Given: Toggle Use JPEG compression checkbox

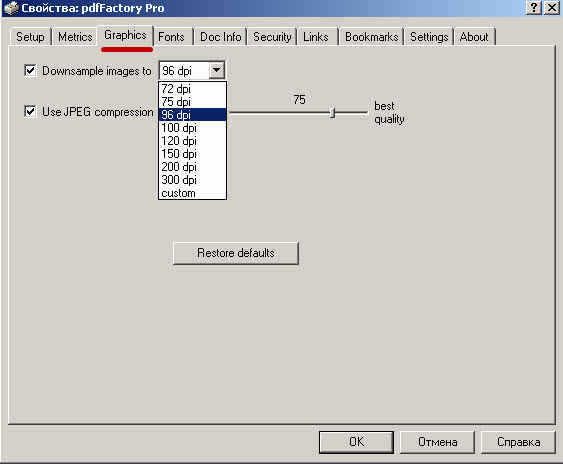Looking at the screenshot, I should 30,111.
